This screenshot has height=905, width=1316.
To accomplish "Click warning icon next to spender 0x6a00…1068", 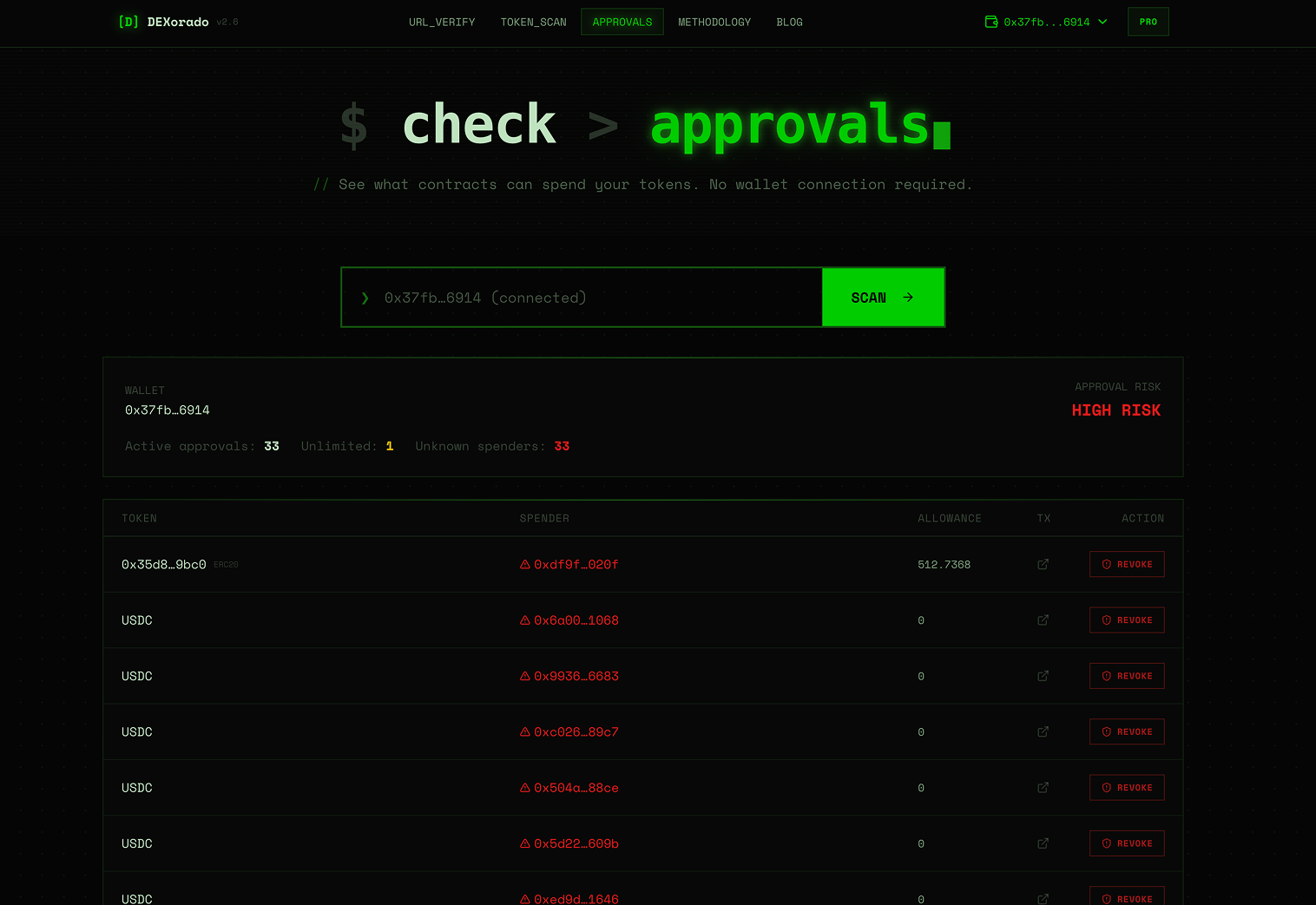I will (x=524, y=620).
